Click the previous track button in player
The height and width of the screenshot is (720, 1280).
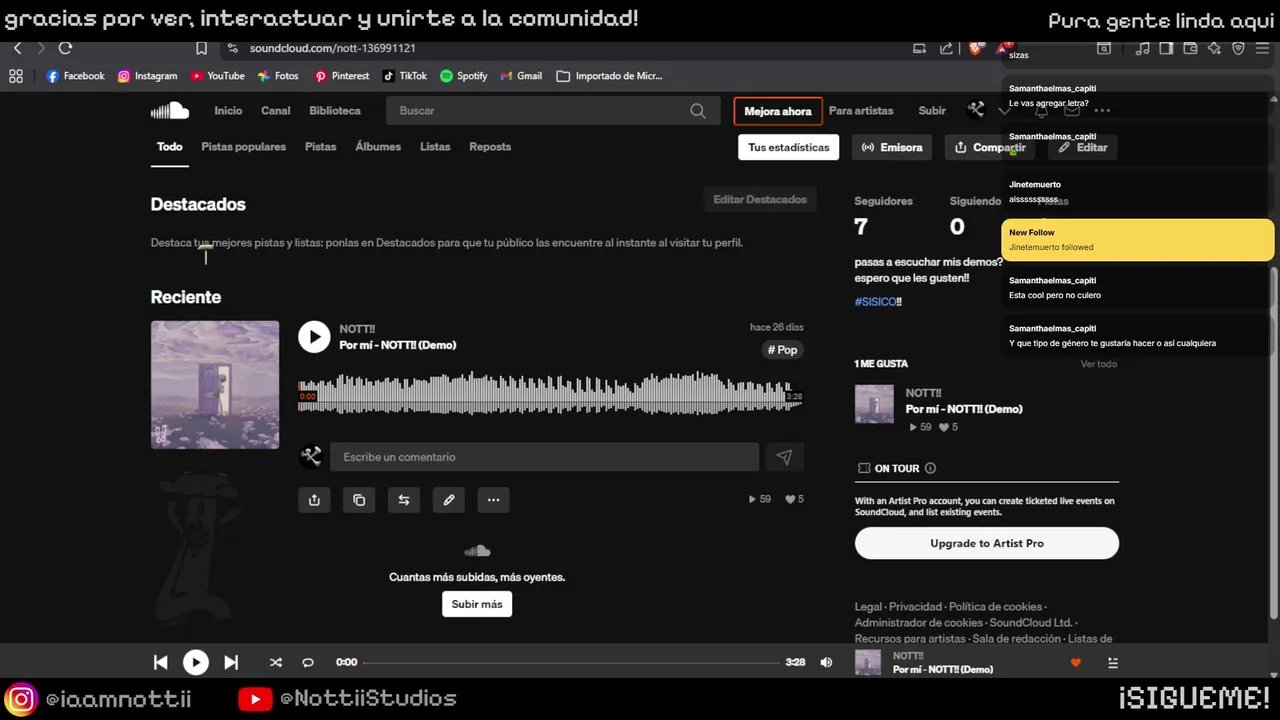coord(160,662)
